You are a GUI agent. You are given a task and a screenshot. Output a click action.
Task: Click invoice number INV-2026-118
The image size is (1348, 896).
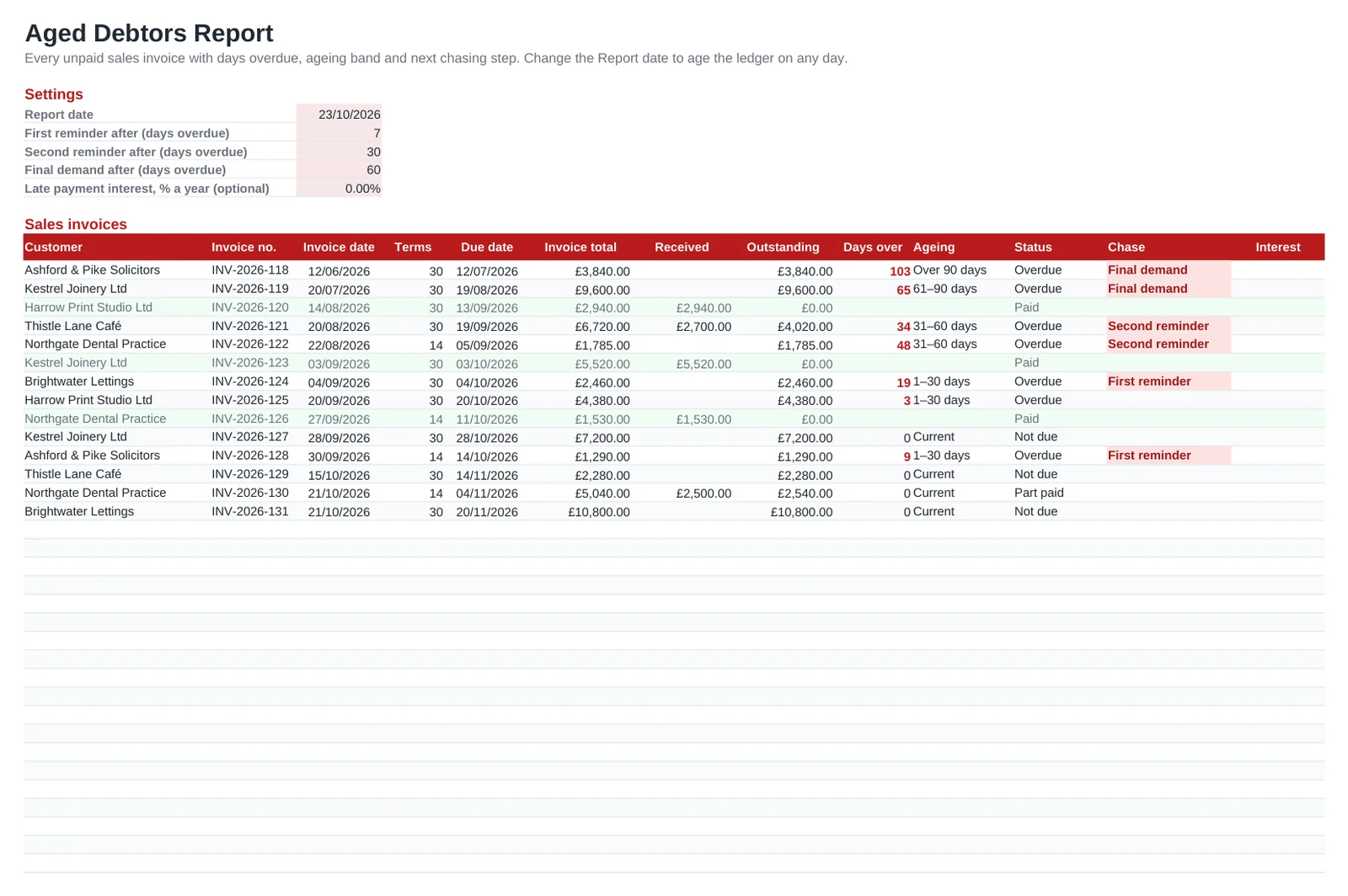click(x=250, y=270)
